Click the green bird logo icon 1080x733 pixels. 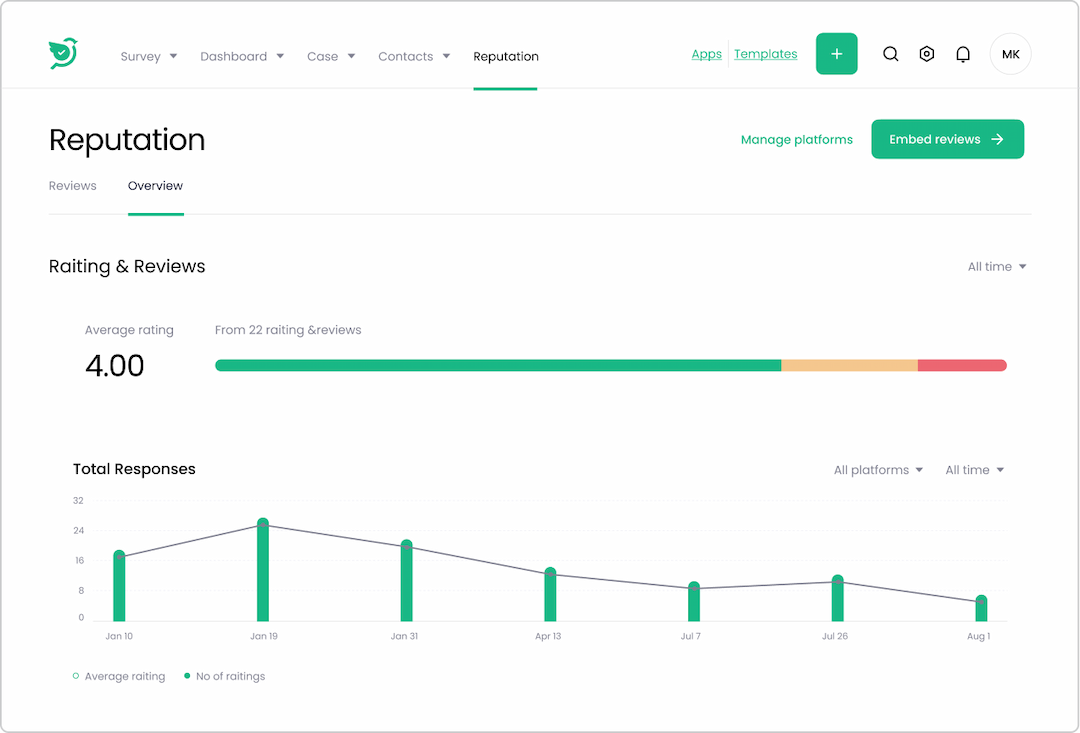63,54
